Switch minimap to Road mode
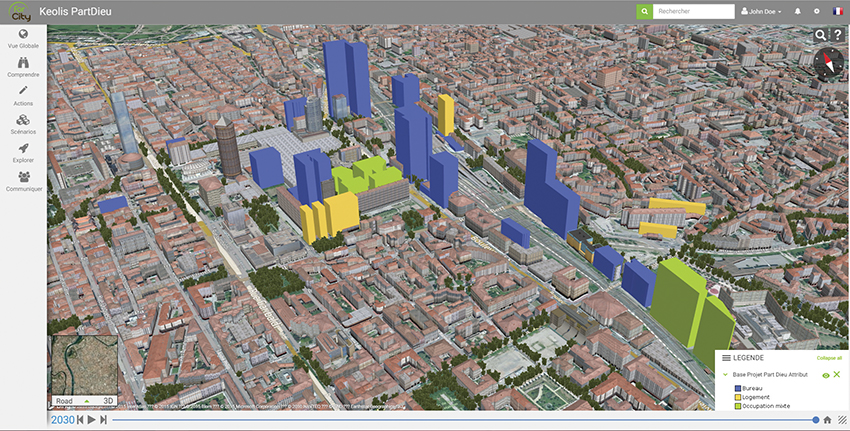The height and width of the screenshot is (431, 850). 64,401
